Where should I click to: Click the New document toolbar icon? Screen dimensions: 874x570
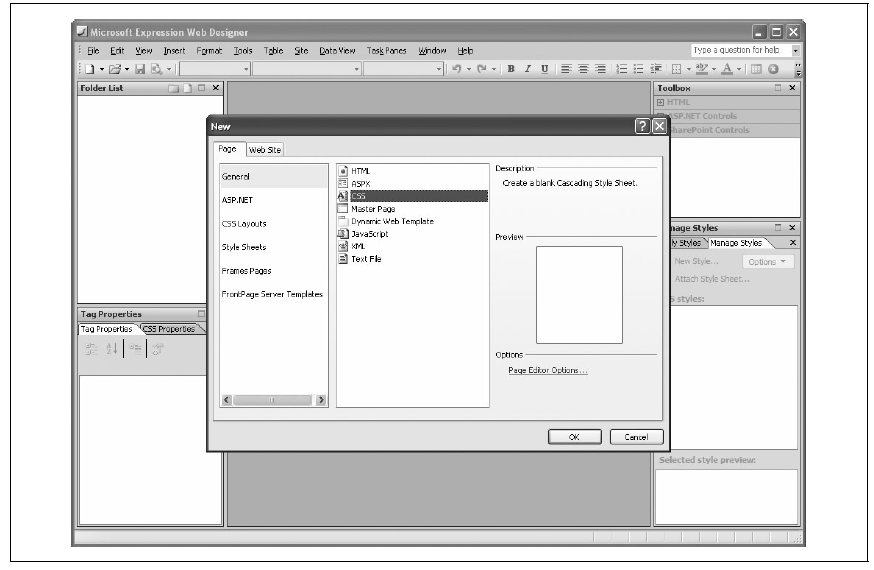coord(90,69)
